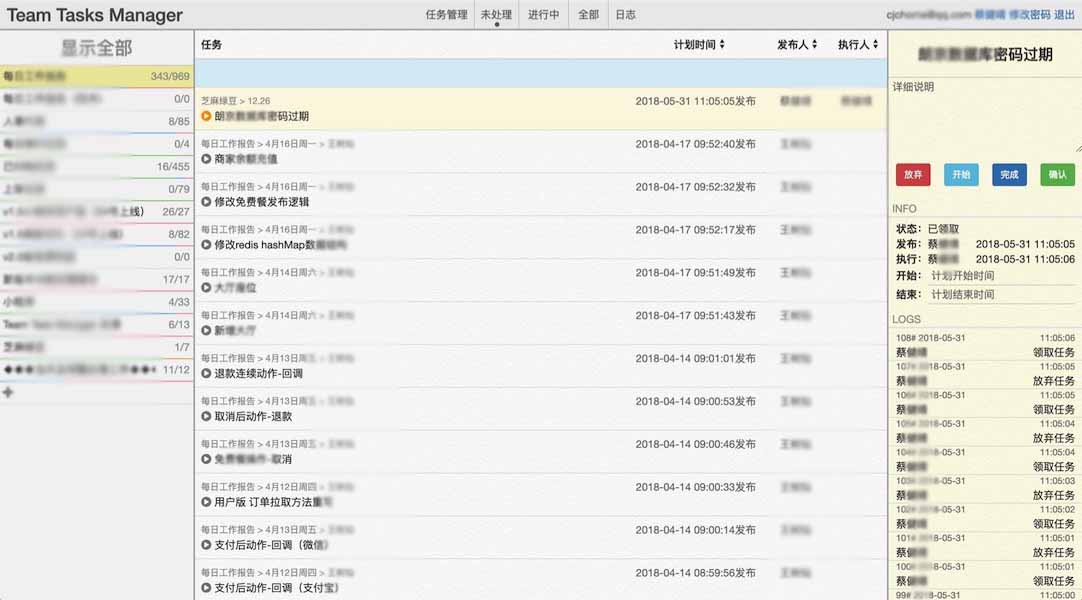
Task: Click the play icon beside 退款连续动作-回调
Action: [206, 374]
